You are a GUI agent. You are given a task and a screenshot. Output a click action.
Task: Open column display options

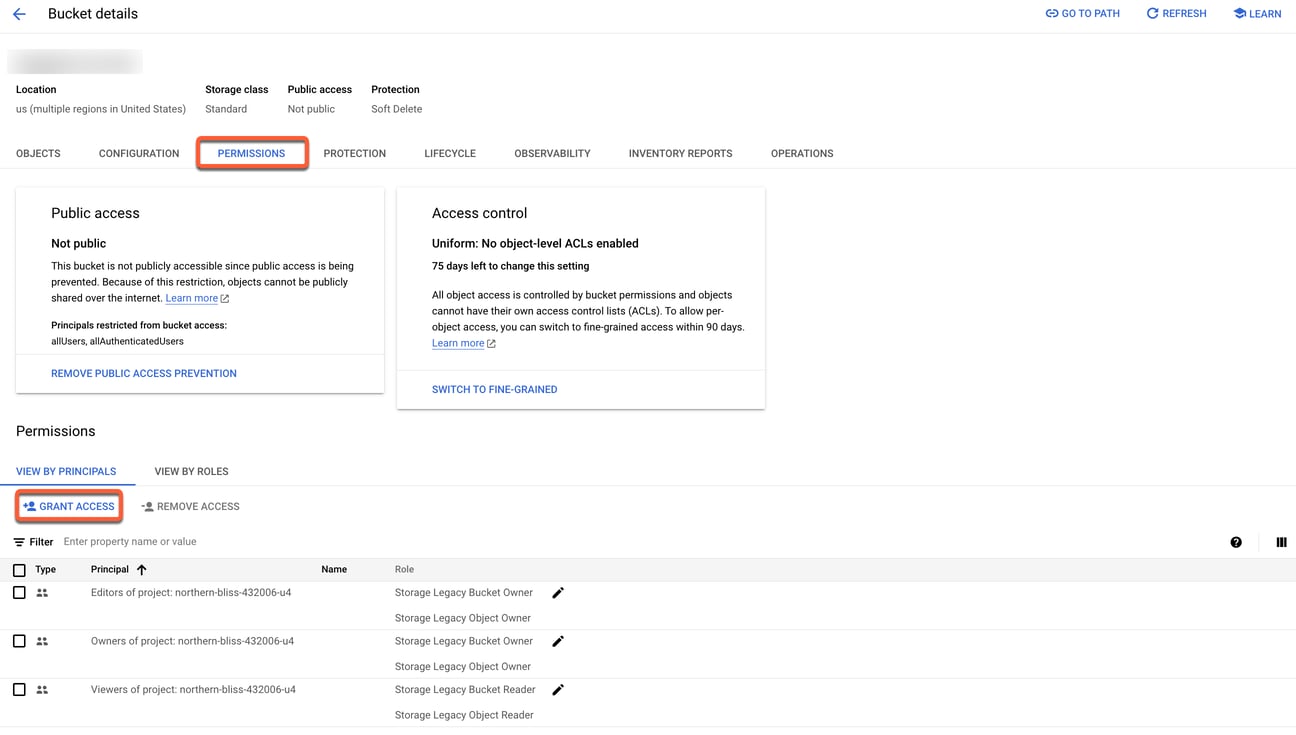click(x=1281, y=541)
